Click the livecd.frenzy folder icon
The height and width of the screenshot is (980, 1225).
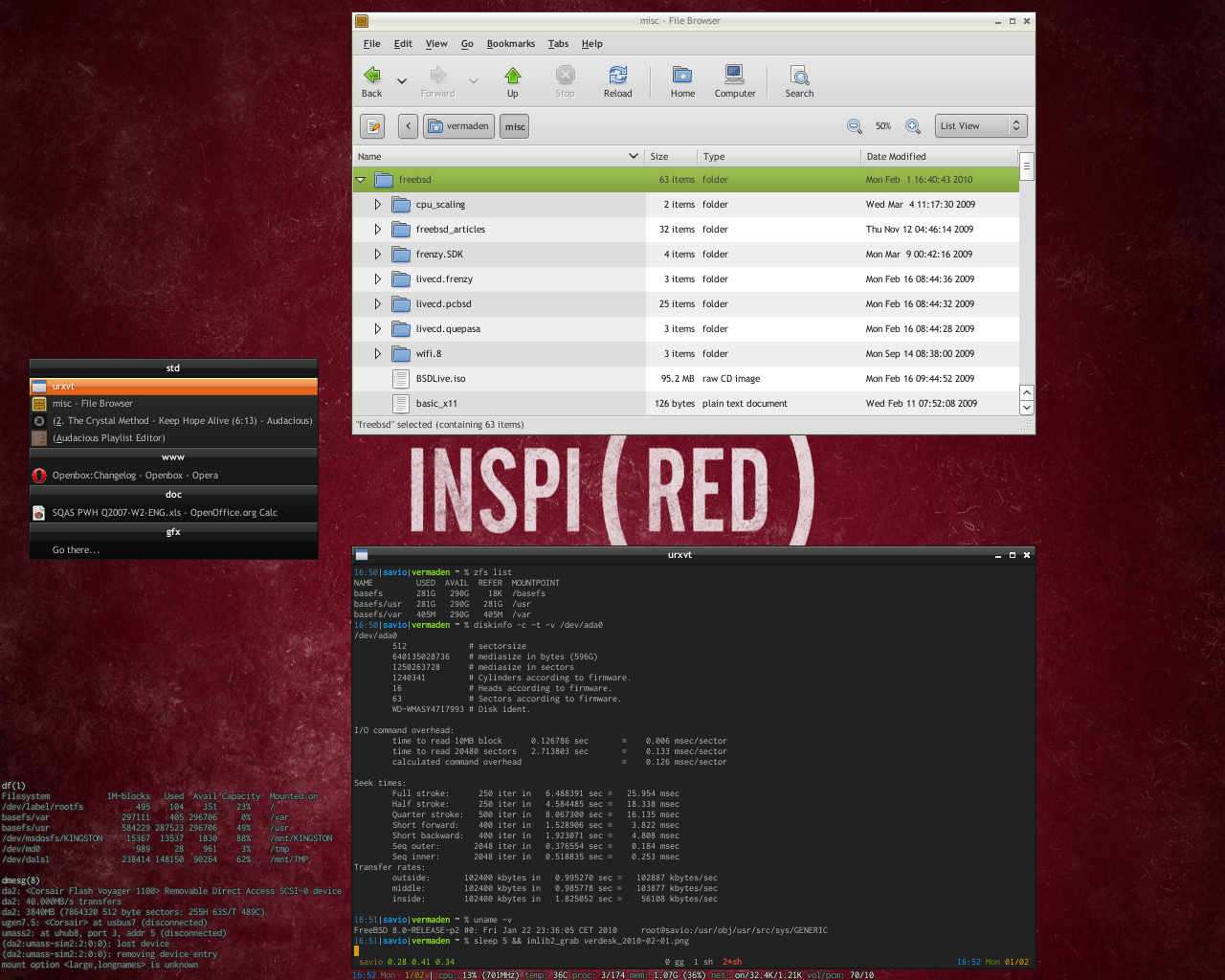[401, 279]
